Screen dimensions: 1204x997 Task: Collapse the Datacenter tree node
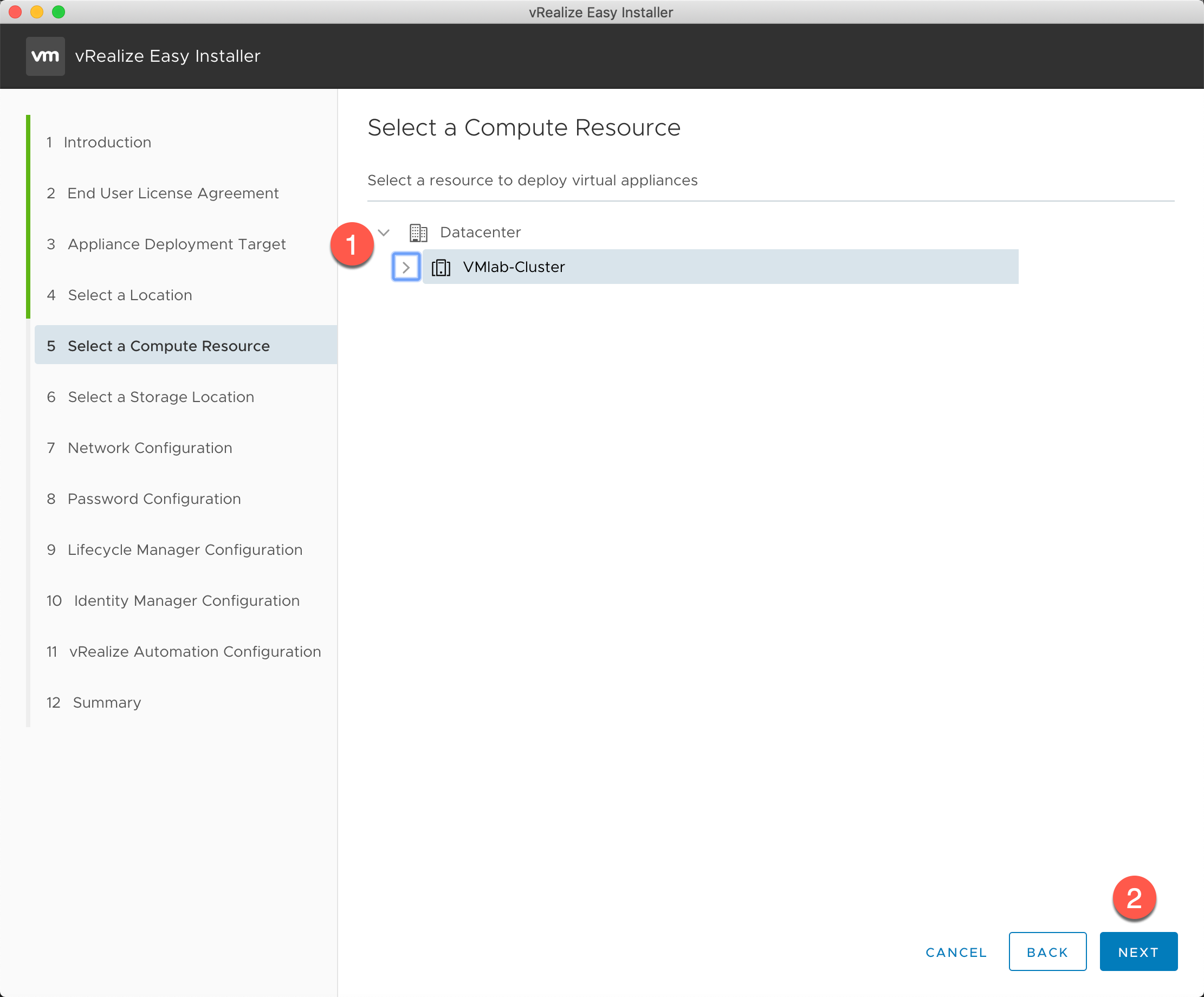pos(384,233)
